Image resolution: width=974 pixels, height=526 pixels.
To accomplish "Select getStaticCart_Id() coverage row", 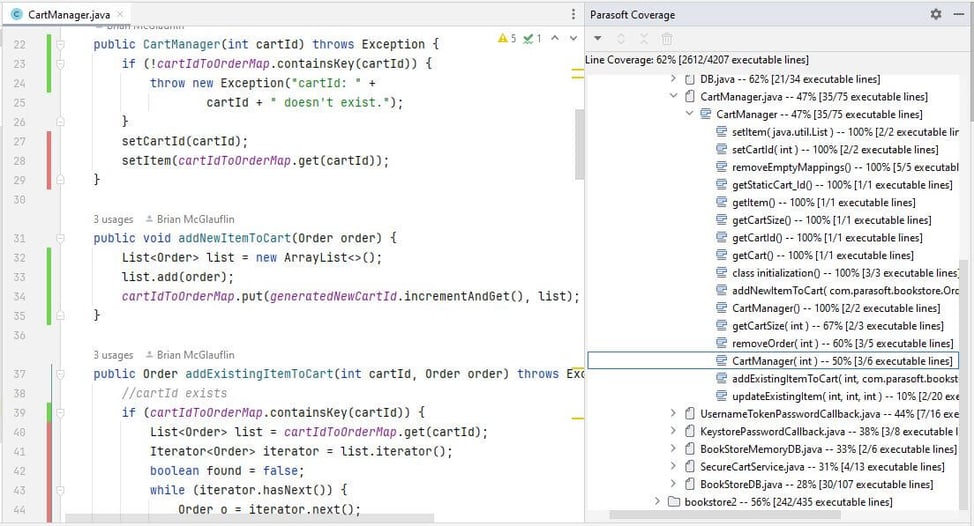I will coord(834,184).
